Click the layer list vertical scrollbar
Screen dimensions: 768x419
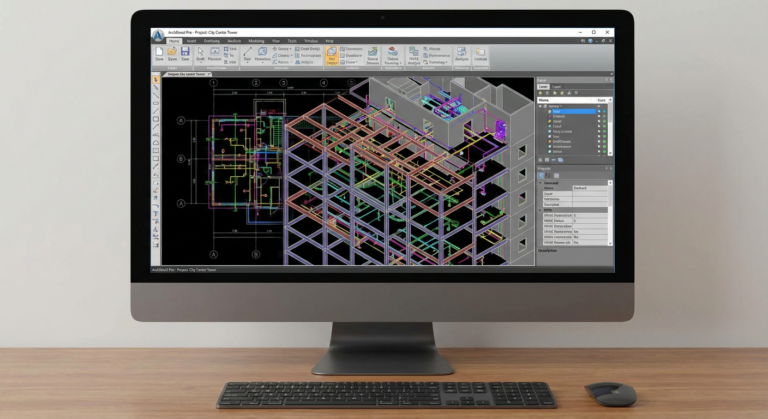point(610,126)
